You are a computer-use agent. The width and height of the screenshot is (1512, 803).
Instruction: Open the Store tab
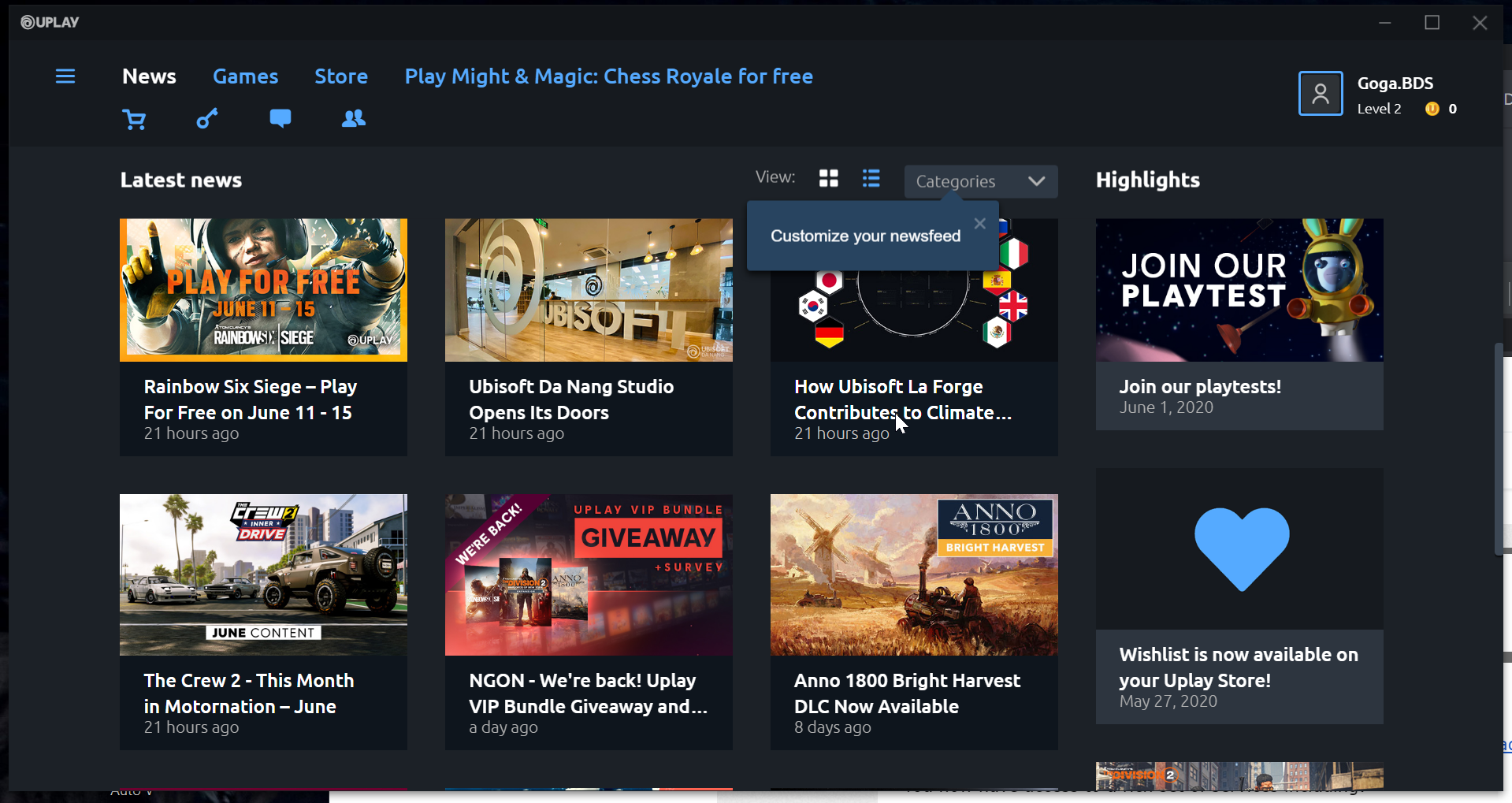pyautogui.click(x=341, y=76)
